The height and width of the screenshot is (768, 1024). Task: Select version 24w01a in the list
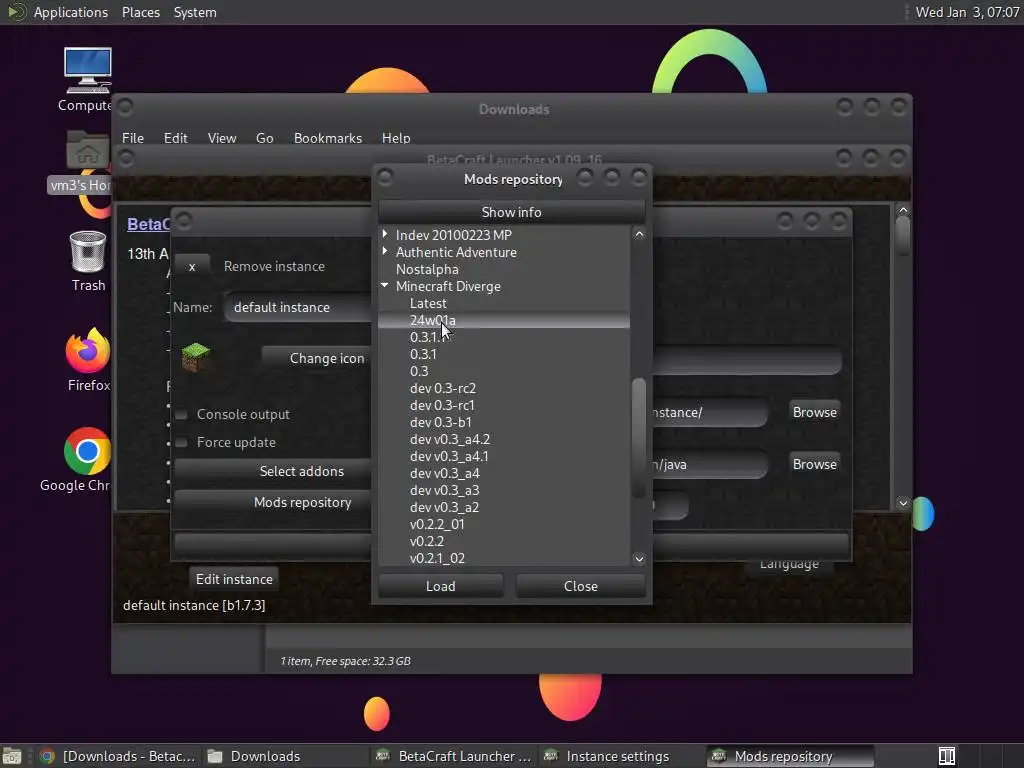tap(433, 320)
